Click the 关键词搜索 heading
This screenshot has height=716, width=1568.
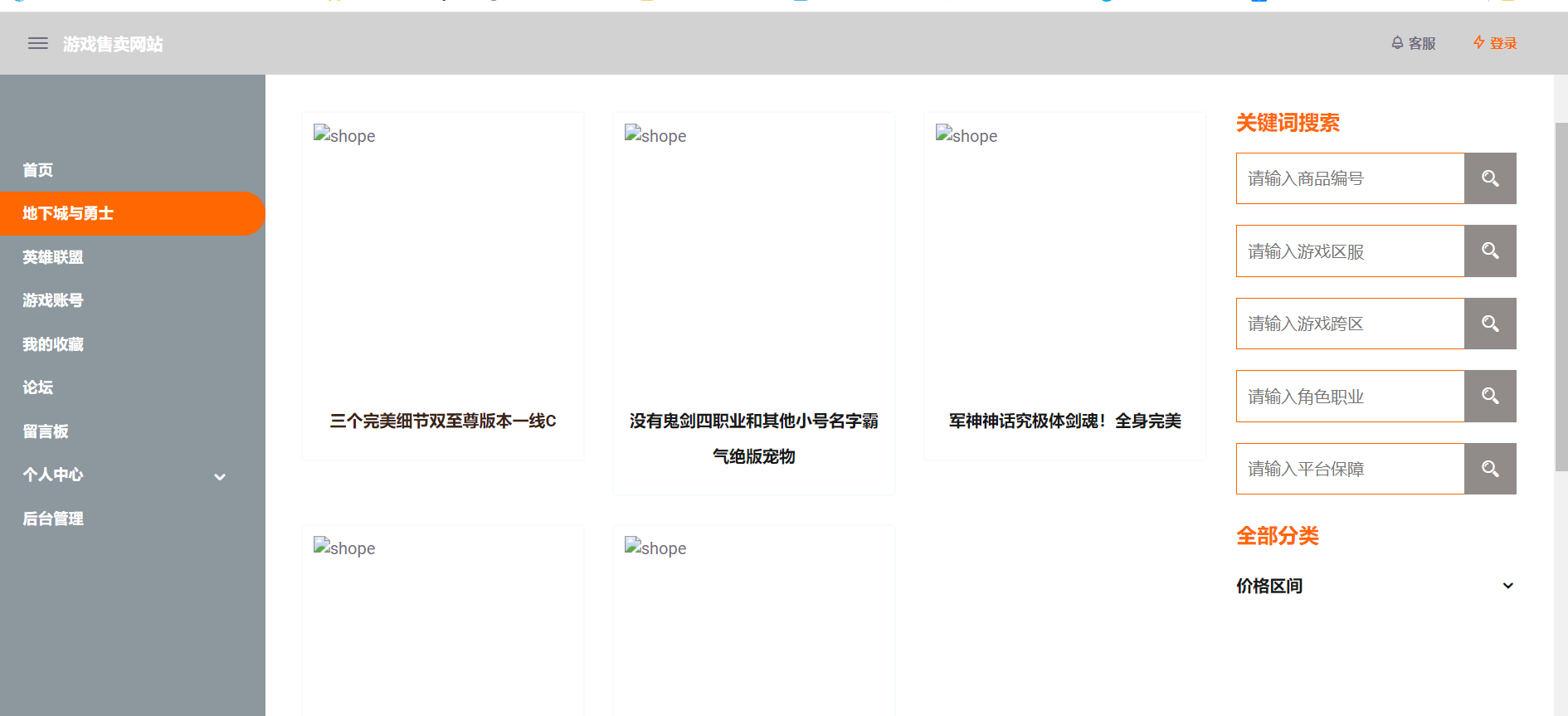[1288, 123]
